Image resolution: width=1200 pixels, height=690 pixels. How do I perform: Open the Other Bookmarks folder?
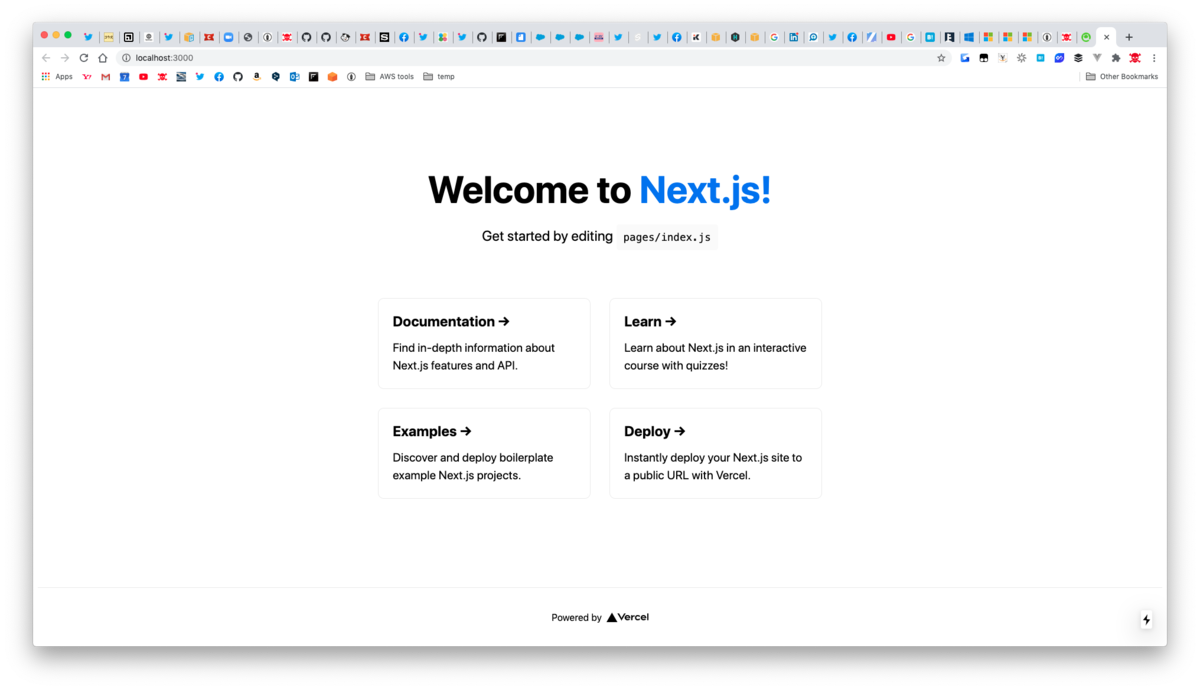[1122, 76]
